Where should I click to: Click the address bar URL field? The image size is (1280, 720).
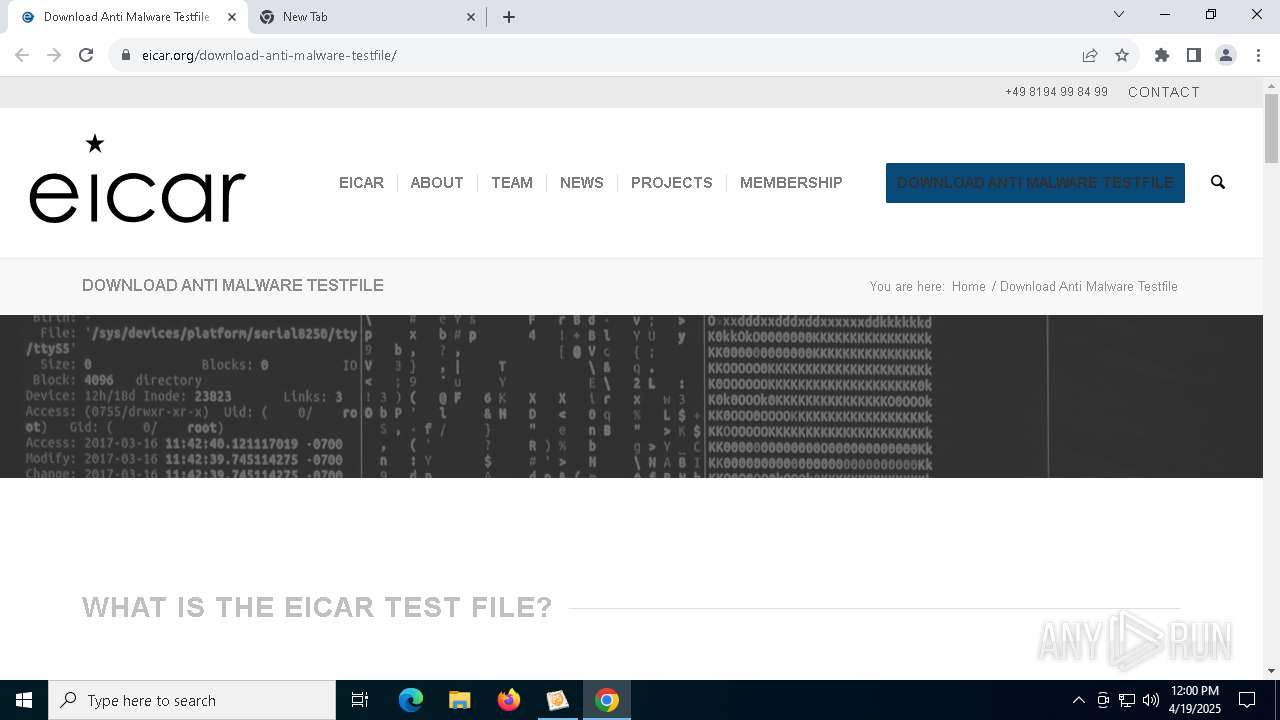[x=600, y=55]
